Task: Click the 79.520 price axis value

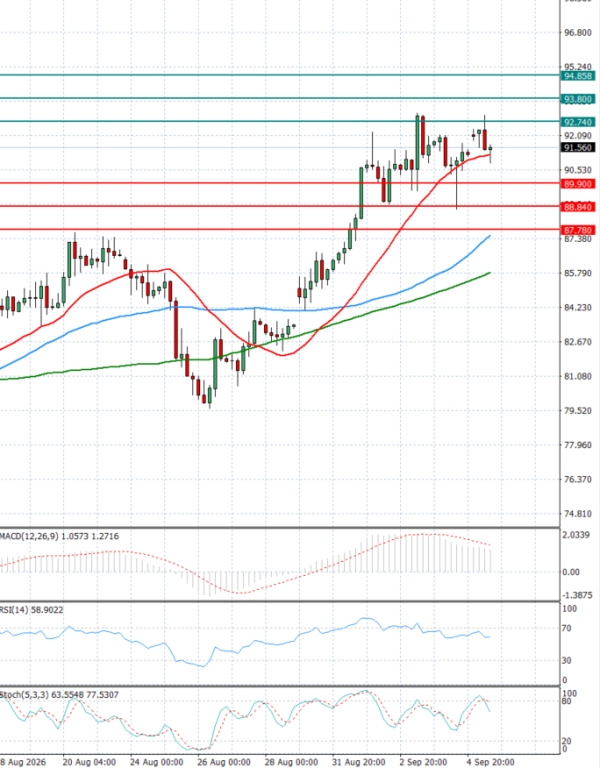Action: 578,411
